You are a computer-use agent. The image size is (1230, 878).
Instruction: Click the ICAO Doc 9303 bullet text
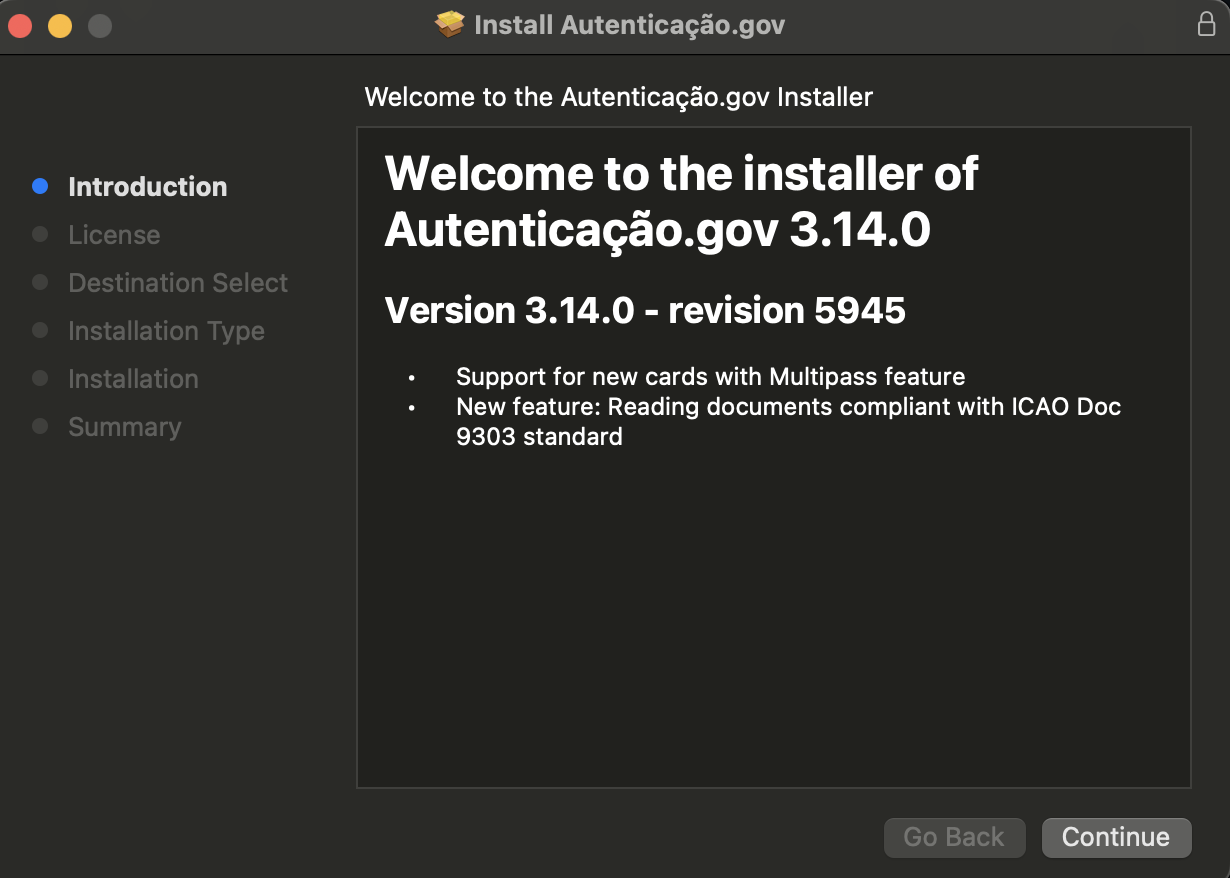(788, 421)
